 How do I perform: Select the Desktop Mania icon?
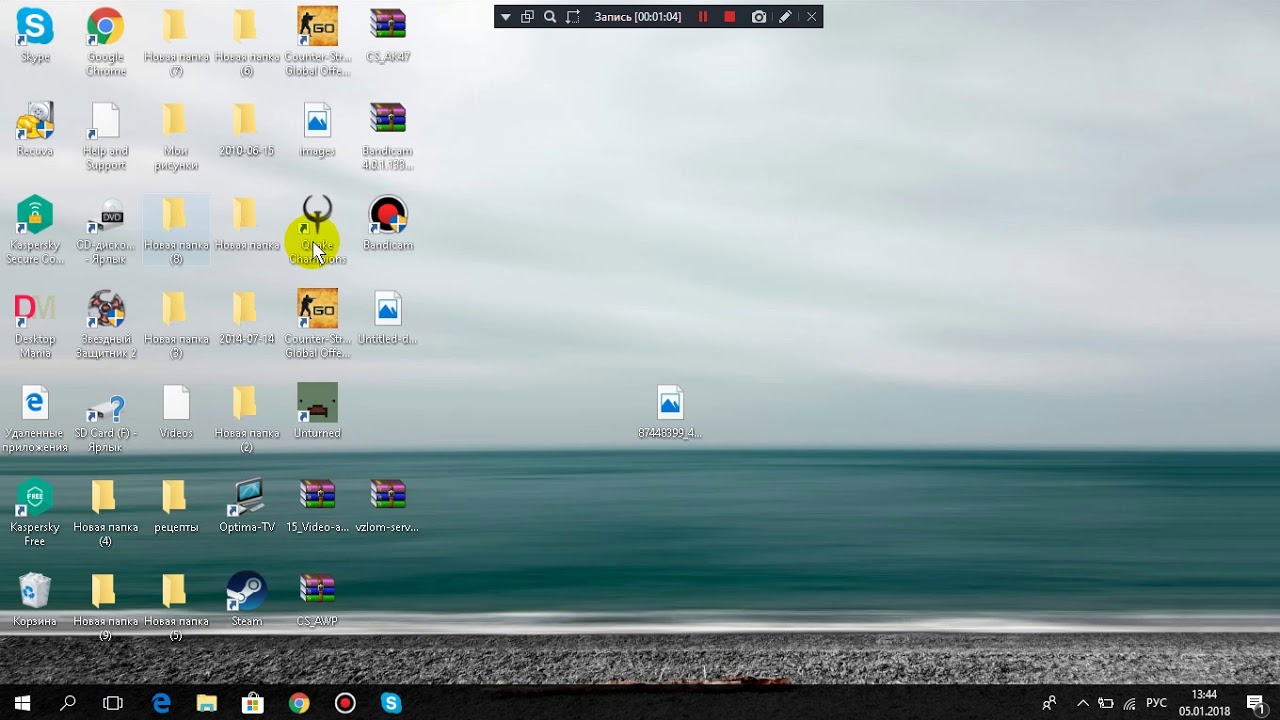pos(35,324)
